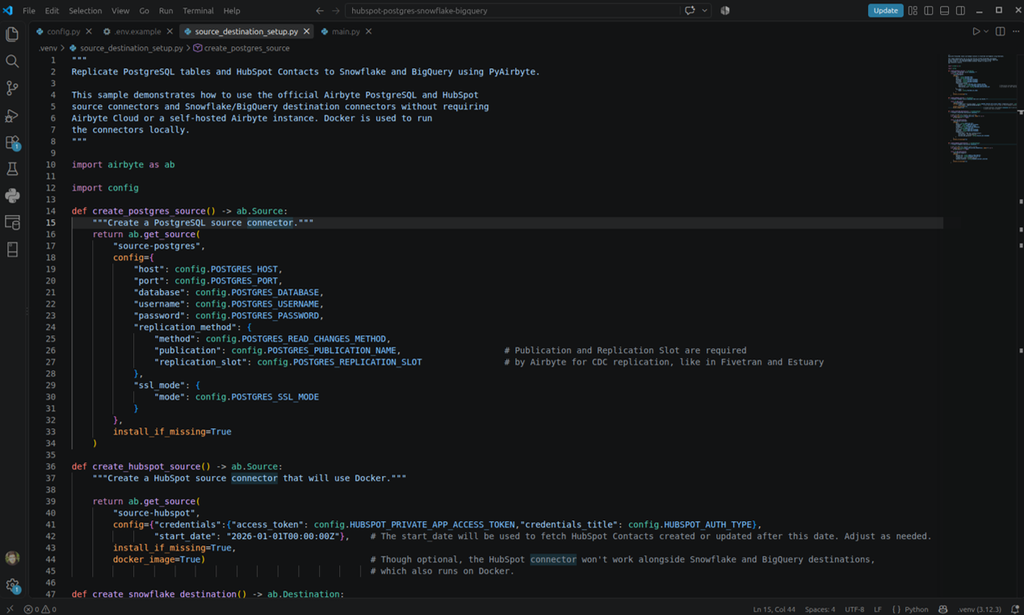Toggle the primary side bar visibility
Image resolution: width=1024 pixels, height=615 pixels.
click(928, 10)
